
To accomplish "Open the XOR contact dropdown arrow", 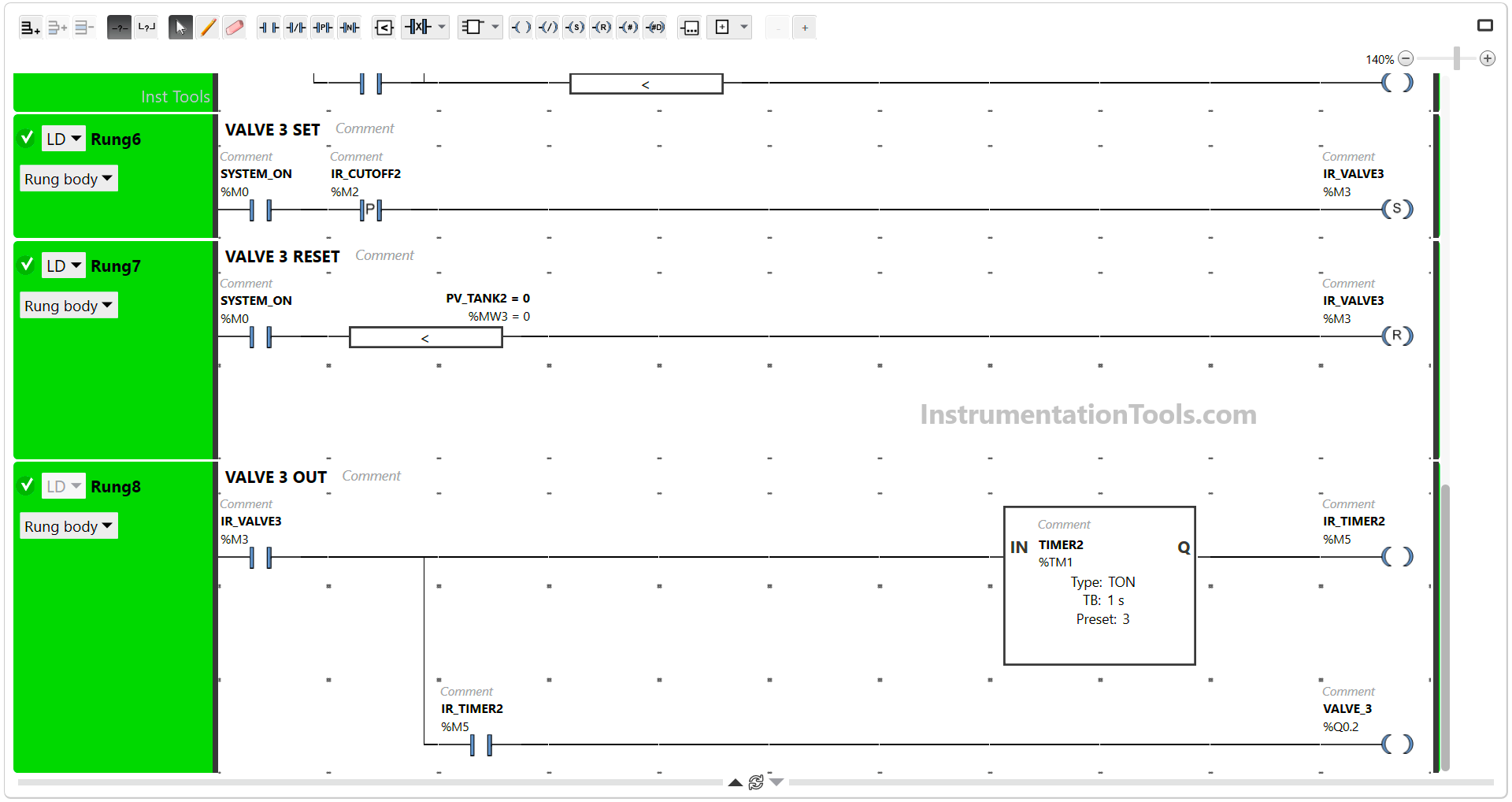I will pyautogui.click(x=442, y=28).
